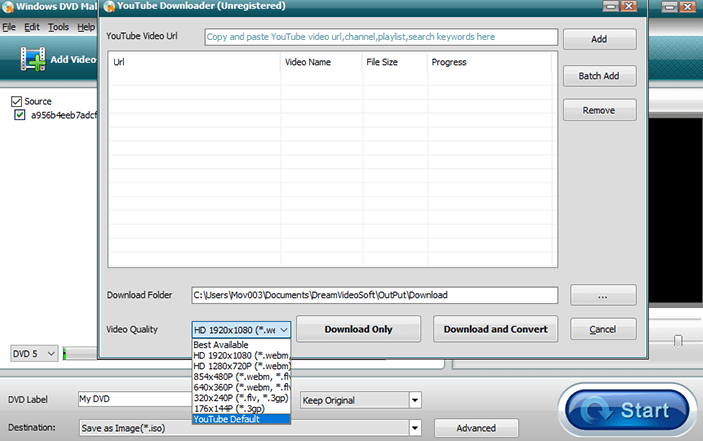Click Download and Convert button

point(495,329)
